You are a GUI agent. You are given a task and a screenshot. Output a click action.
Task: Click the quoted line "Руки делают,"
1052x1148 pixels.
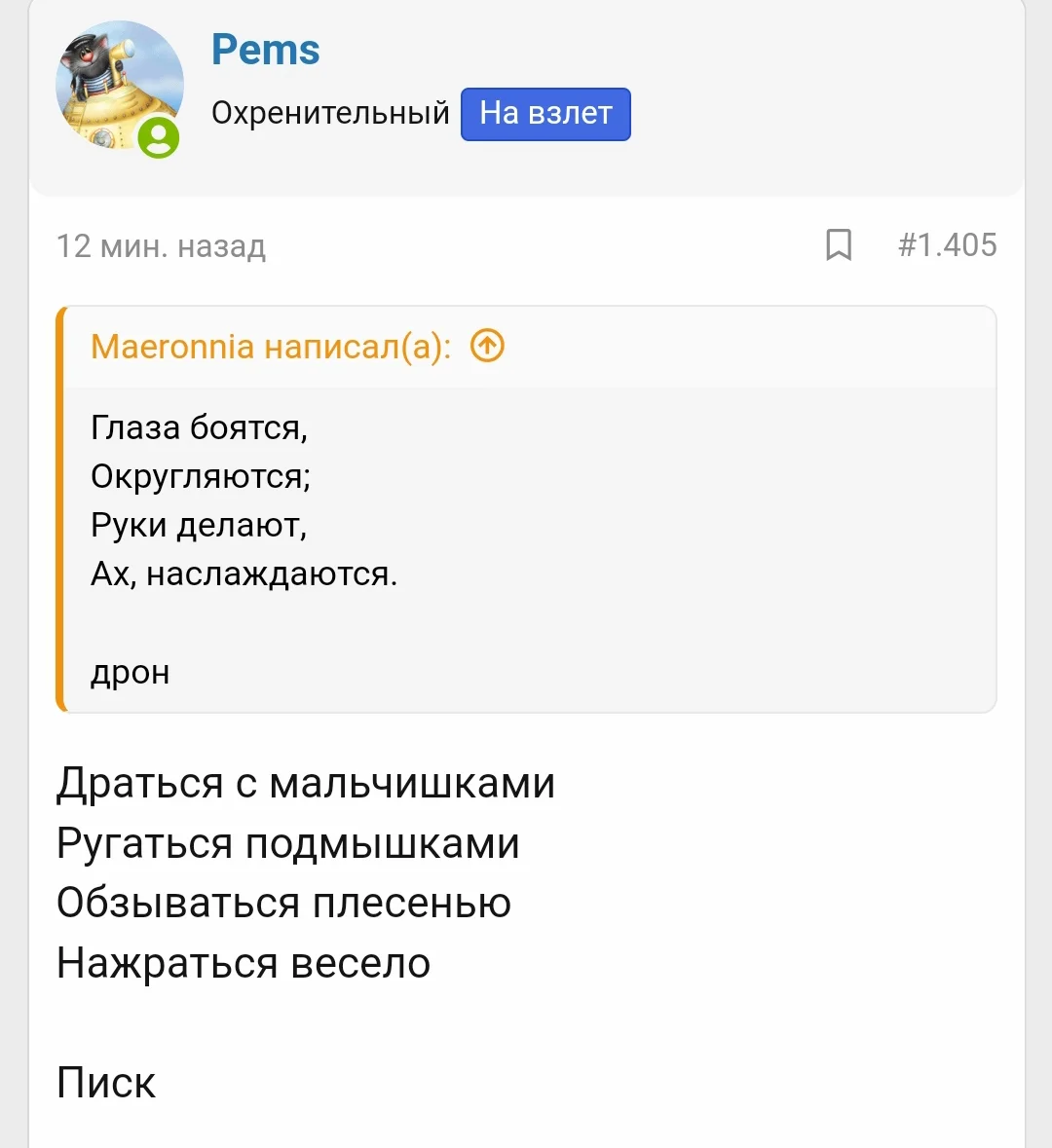[199, 525]
